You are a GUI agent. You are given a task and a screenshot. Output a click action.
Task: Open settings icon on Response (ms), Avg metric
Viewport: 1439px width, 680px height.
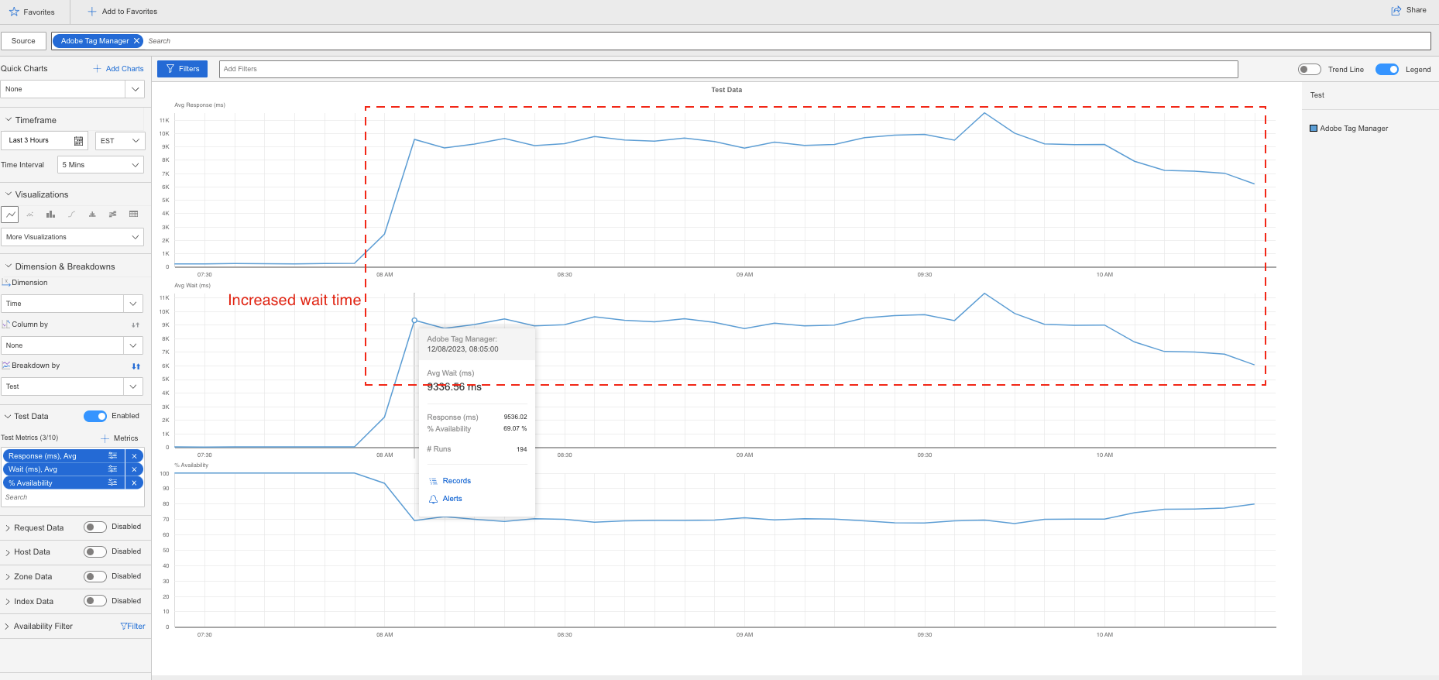tap(112, 455)
